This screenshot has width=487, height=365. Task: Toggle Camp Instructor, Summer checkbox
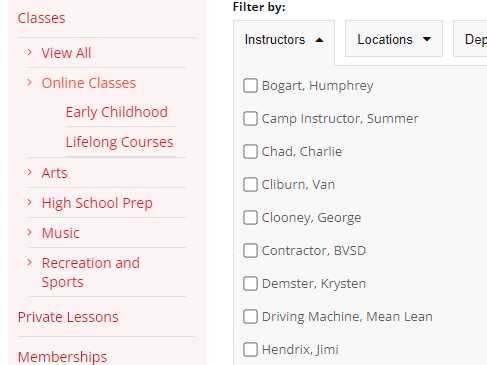click(x=250, y=119)
